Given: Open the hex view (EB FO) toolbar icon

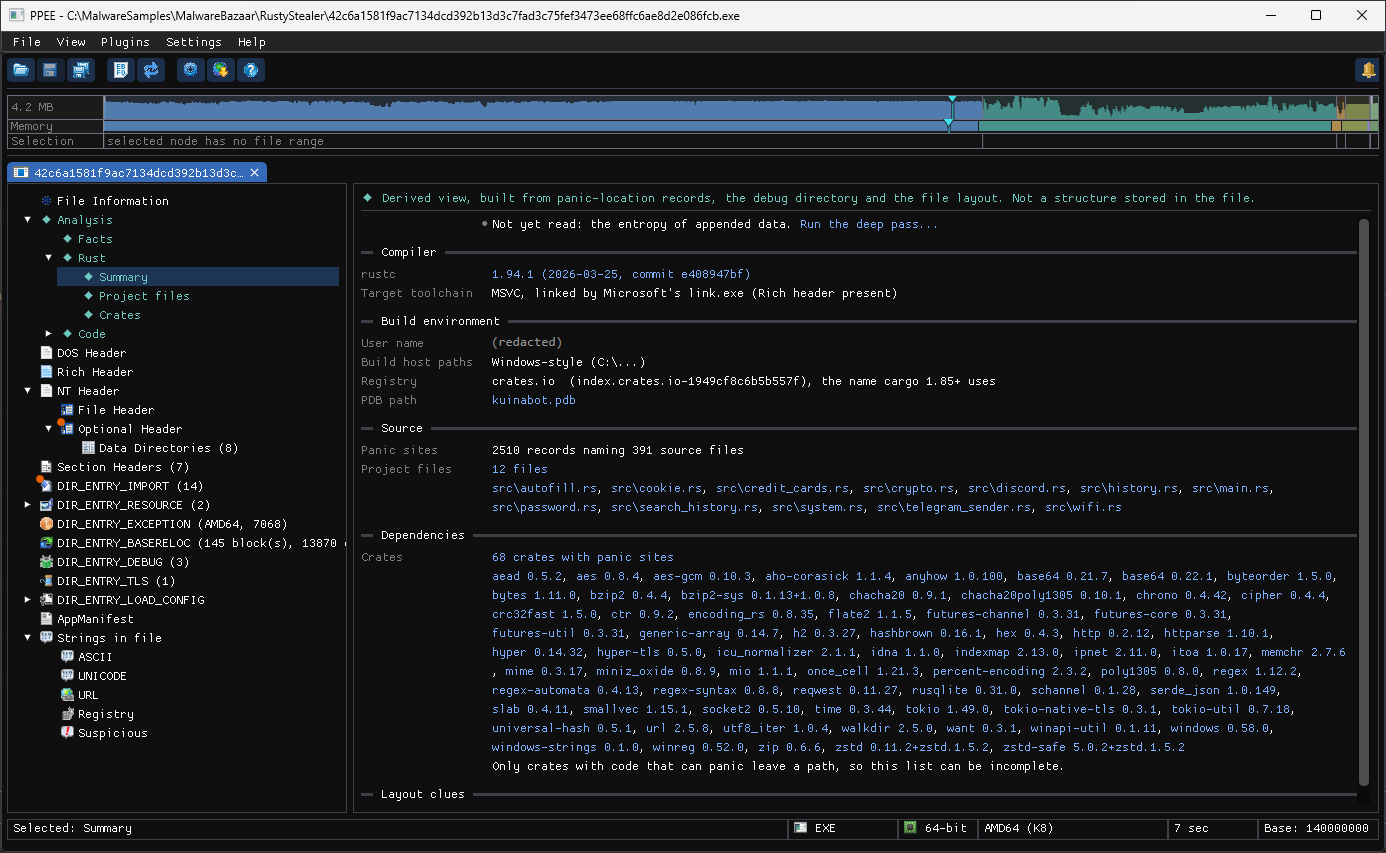Looking at the screenshot, I should click(x=121, y=70).
